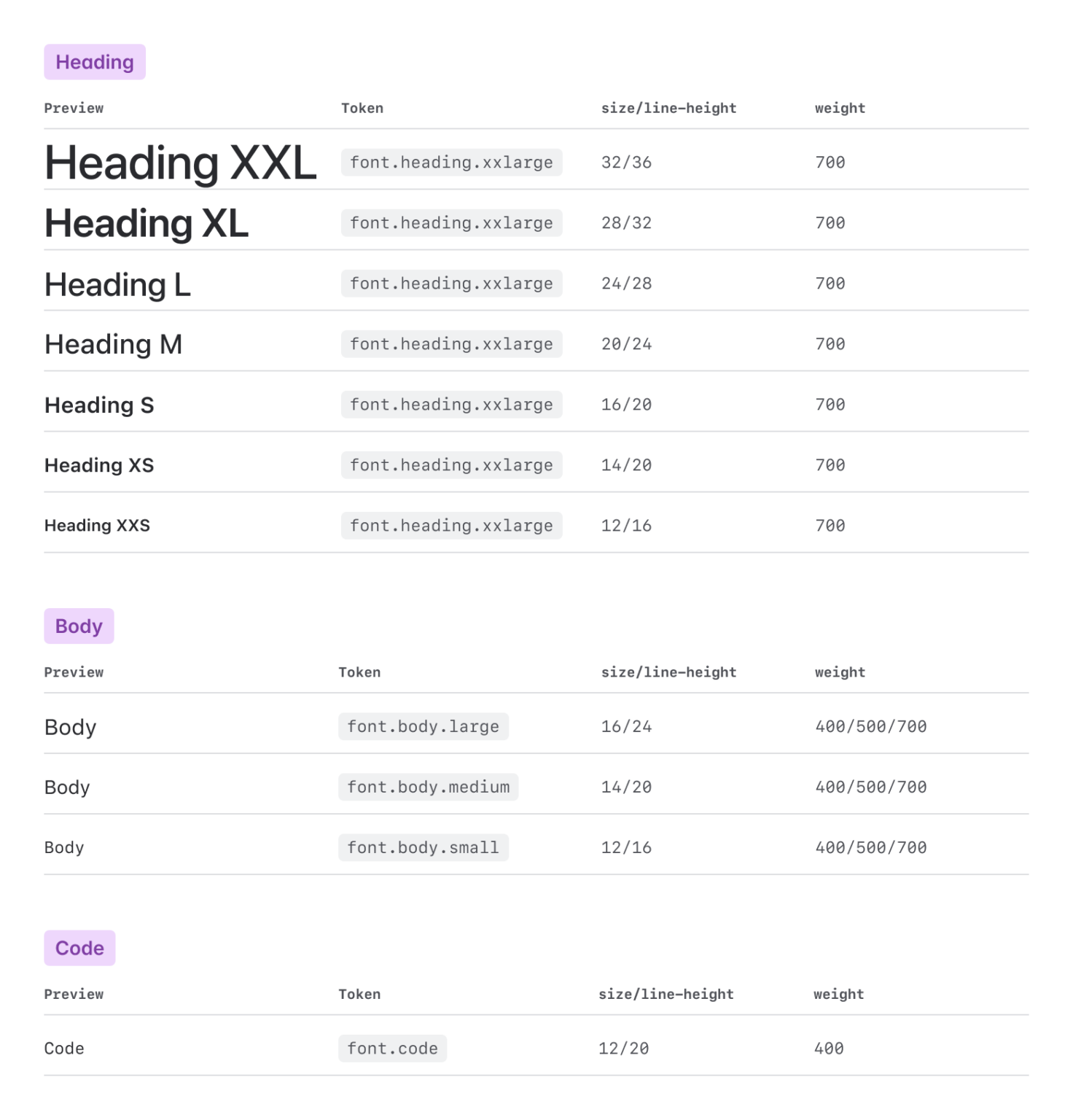Click the purple Heading section badge
Viewport: 1073px width, 1120px height.
point(94,62)
